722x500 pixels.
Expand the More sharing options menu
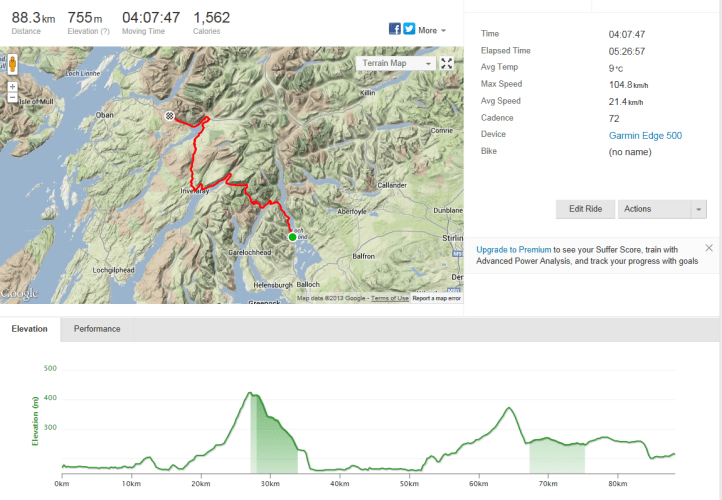click(432, 30)
